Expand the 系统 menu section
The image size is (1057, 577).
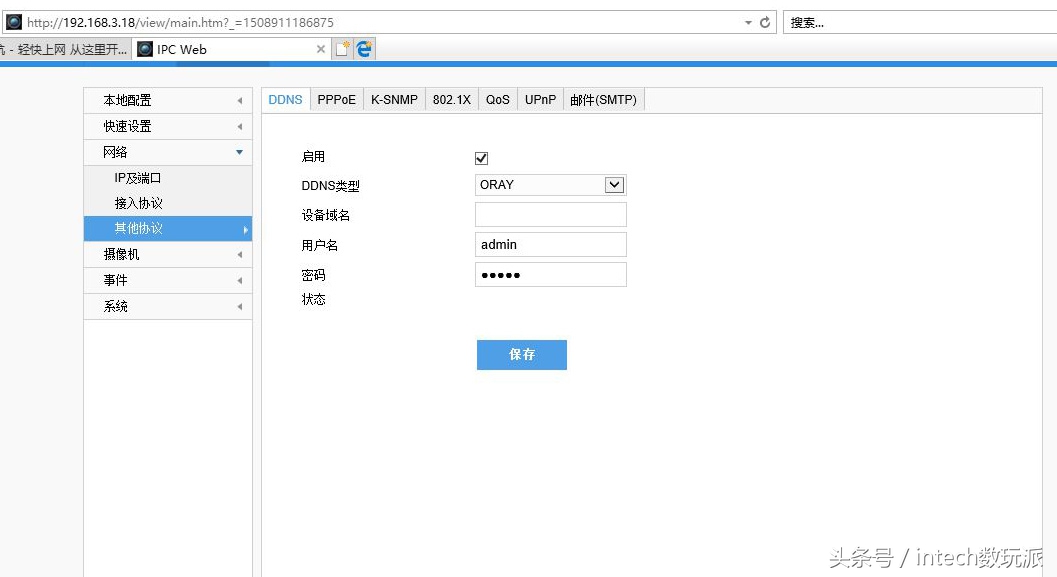click(166, 306)
